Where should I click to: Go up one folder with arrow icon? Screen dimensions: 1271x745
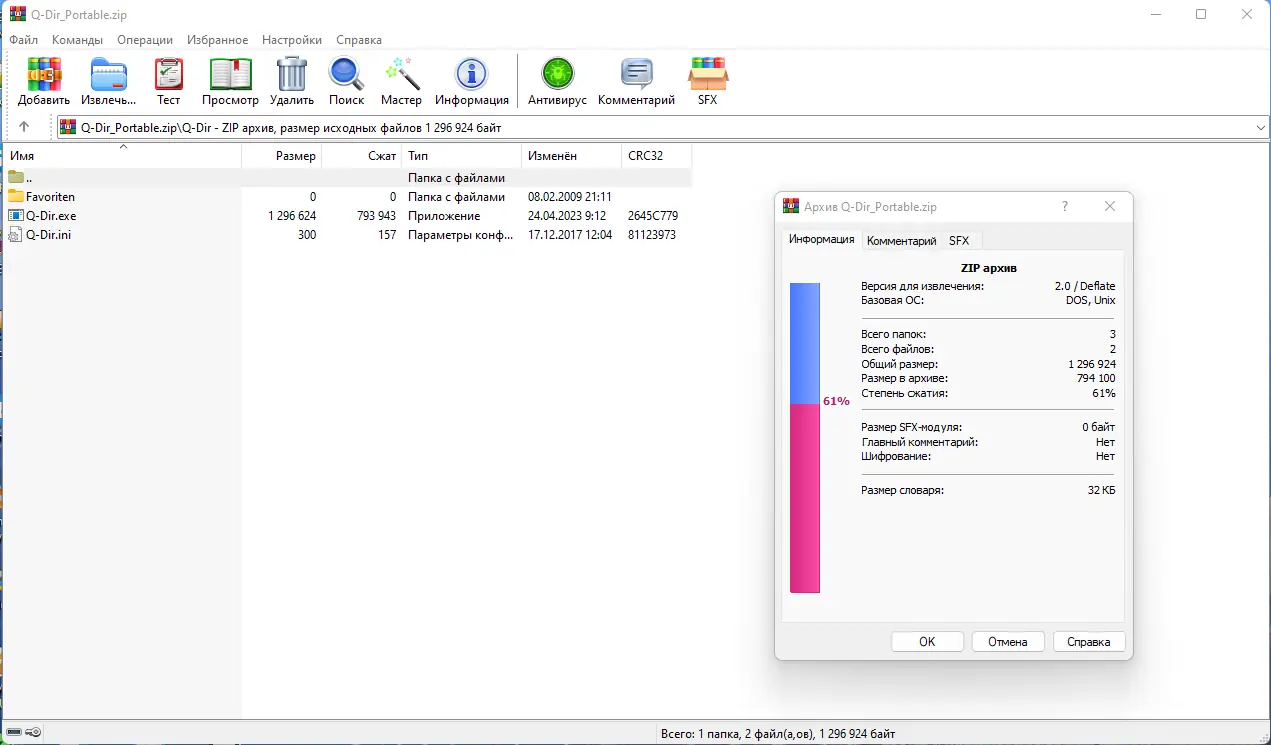[x=24, y=127]
